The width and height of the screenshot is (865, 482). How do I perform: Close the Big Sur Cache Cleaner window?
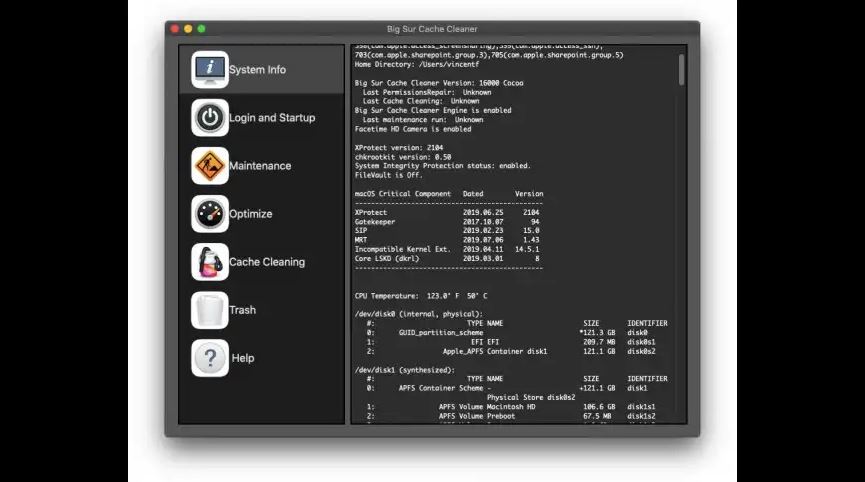(175, 29)
